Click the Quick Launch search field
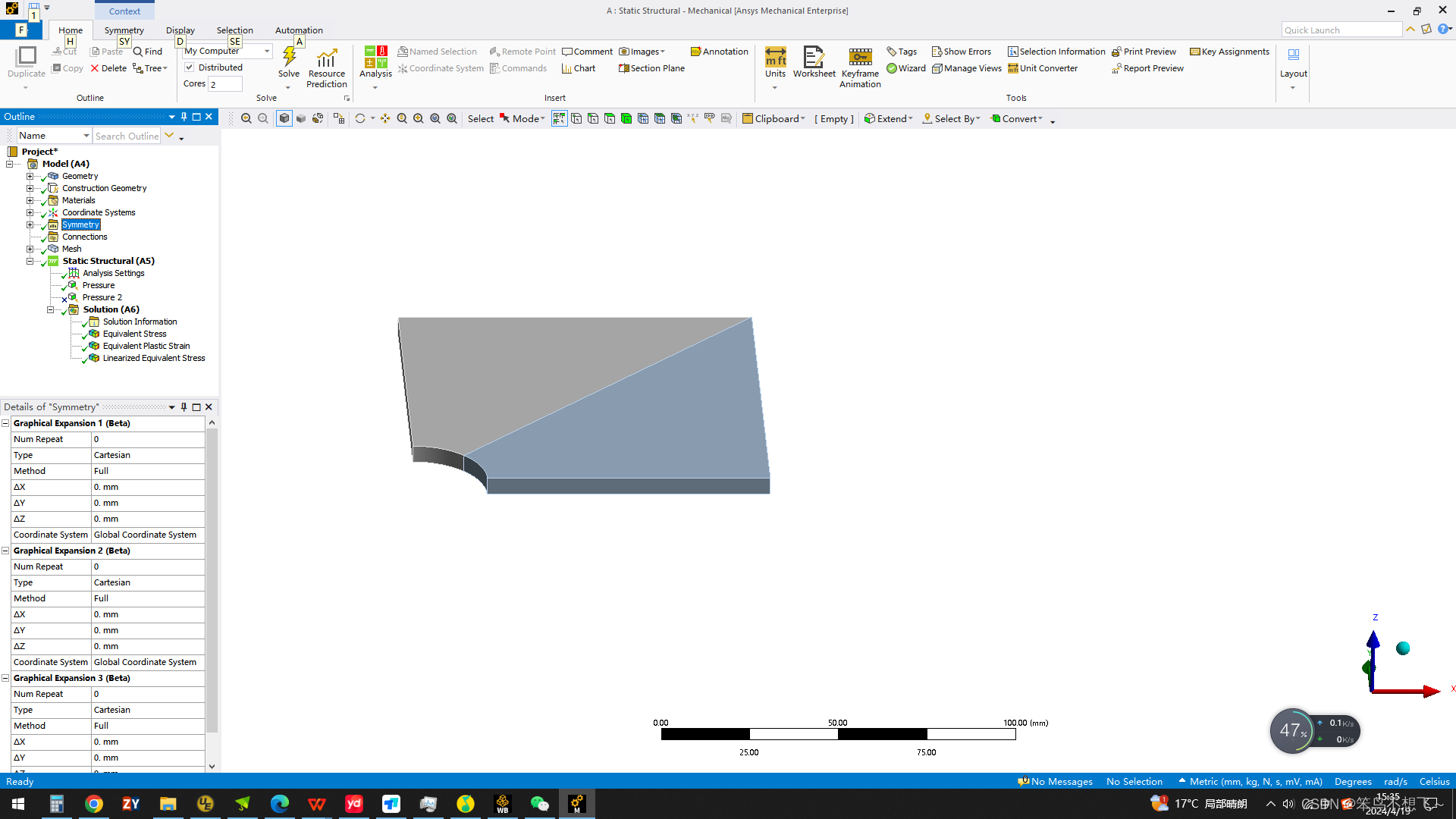Screen dimensions: 1456x819 pos(1341,30)
